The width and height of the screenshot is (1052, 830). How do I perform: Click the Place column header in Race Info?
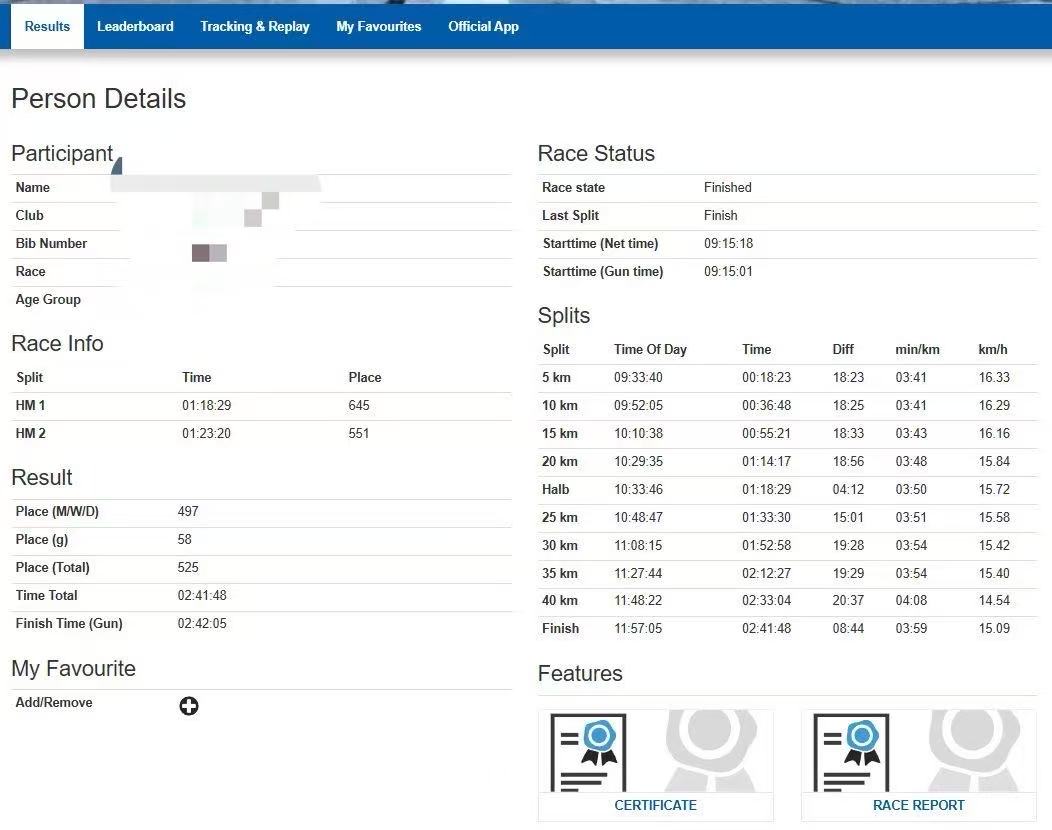365,377
